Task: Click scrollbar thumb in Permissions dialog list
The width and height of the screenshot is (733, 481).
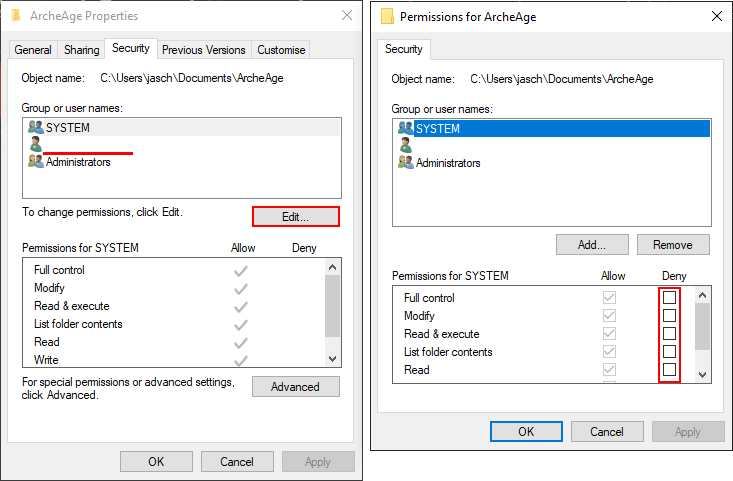Action: click(702, 327)
